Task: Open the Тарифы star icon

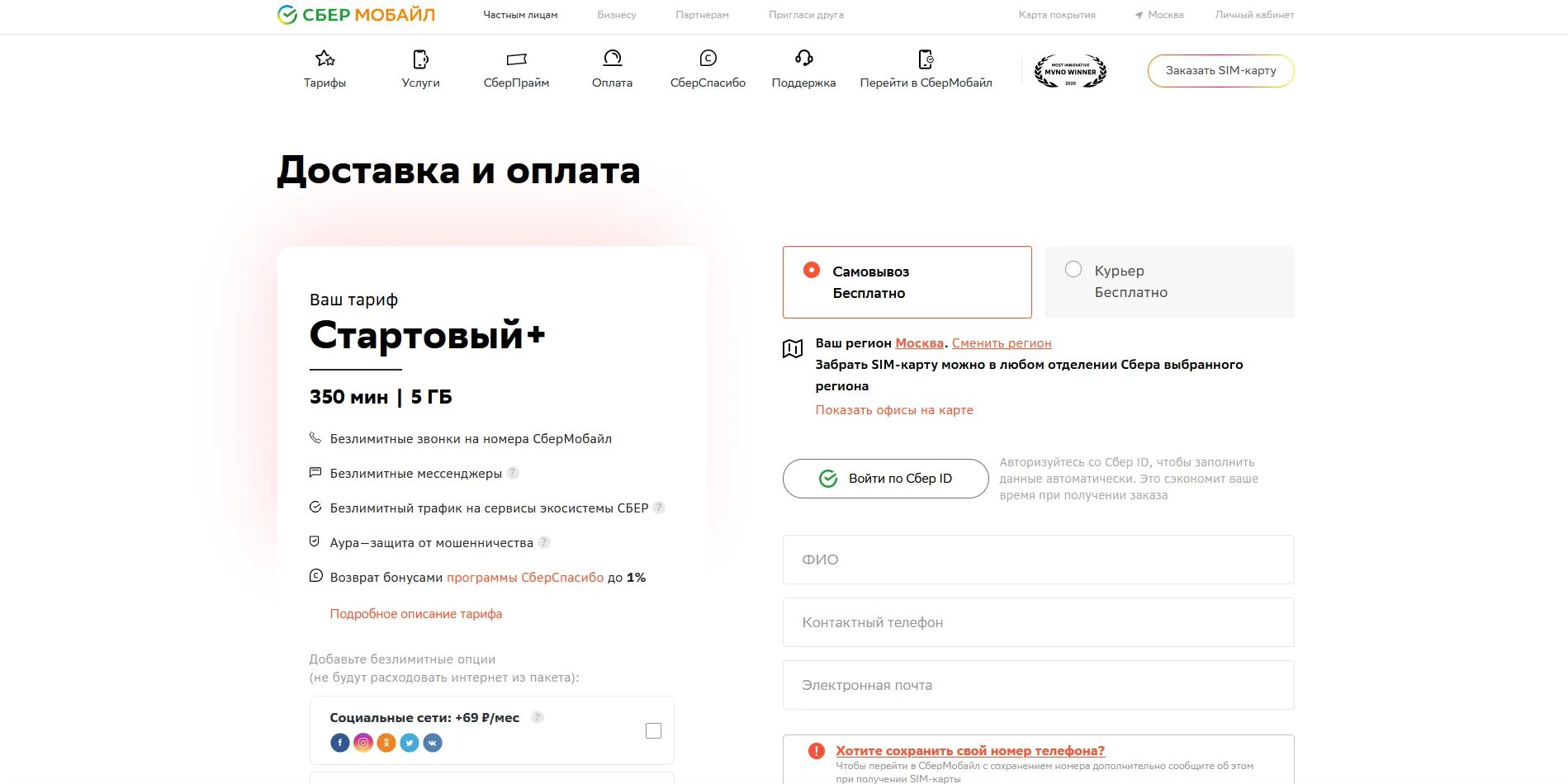Action: (325, 59)
